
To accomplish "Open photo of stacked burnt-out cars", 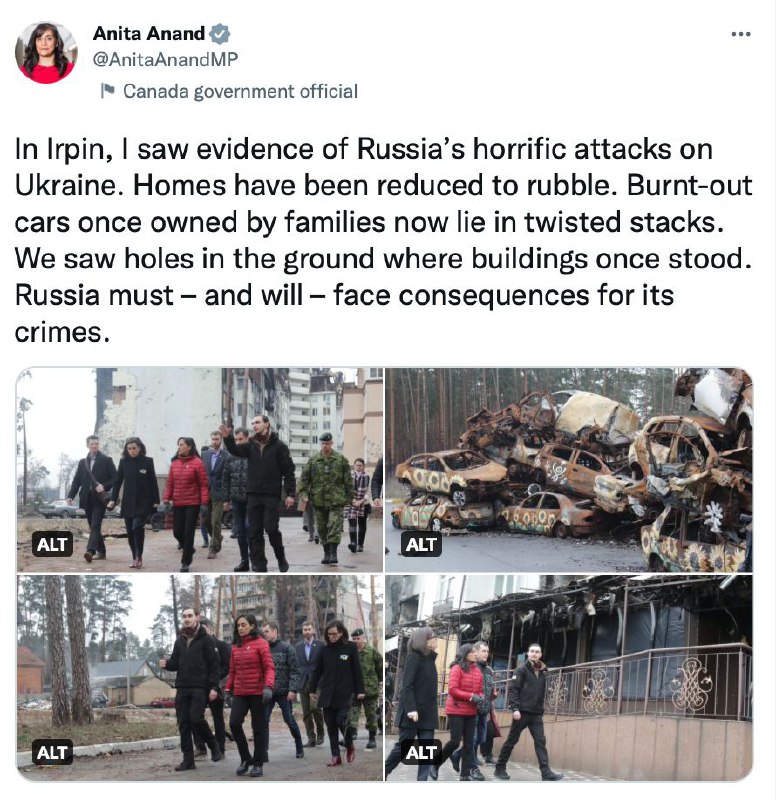I will coord(569,469).
